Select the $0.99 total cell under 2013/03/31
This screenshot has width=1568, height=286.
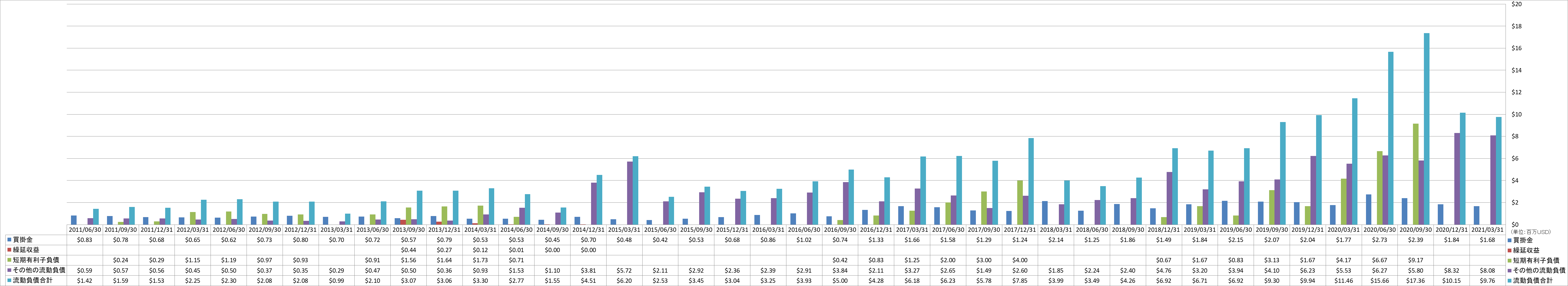coord(336,280)
